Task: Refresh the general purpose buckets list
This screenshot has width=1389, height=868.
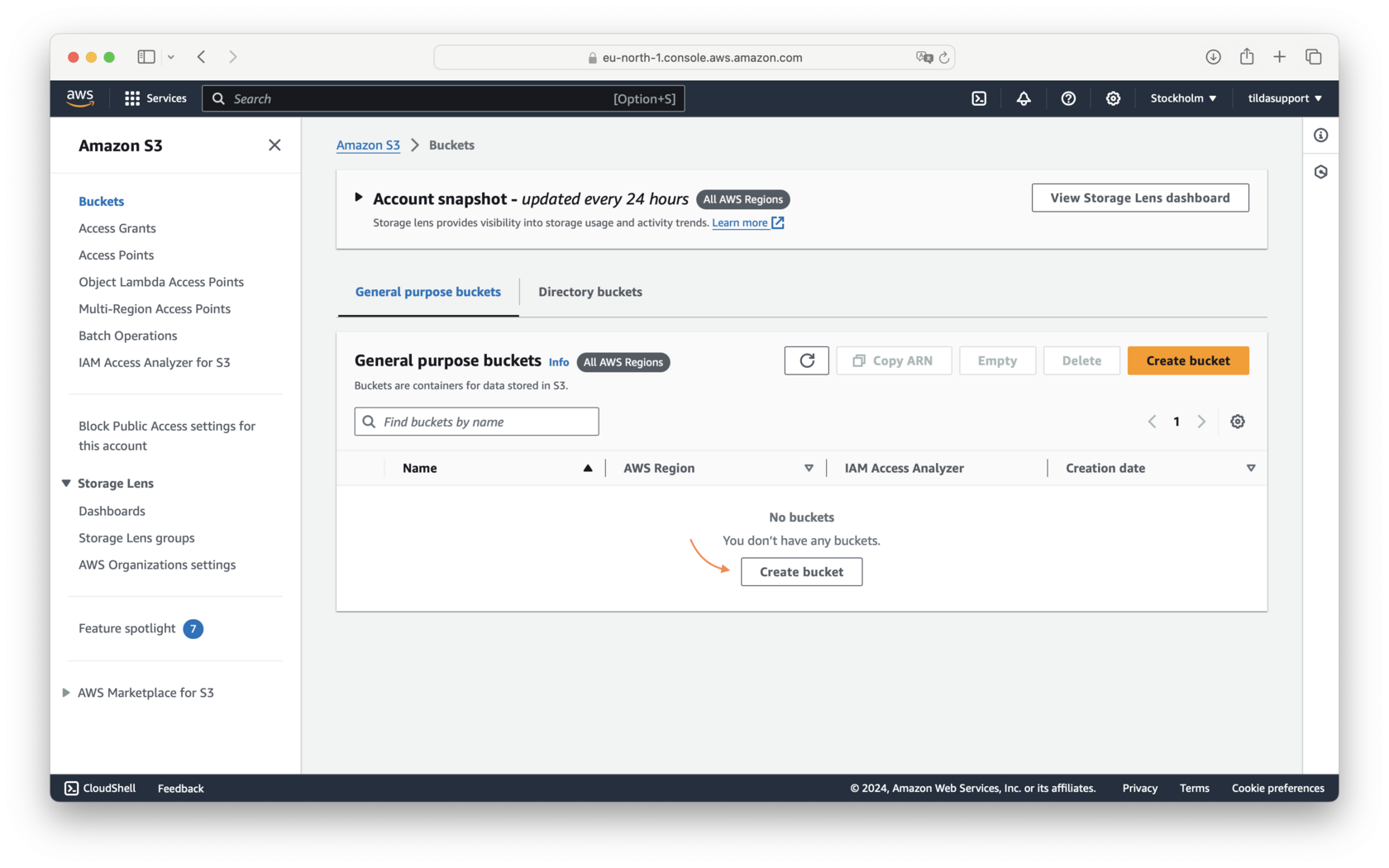Action: pyautogui.click(x=806, y=360)
